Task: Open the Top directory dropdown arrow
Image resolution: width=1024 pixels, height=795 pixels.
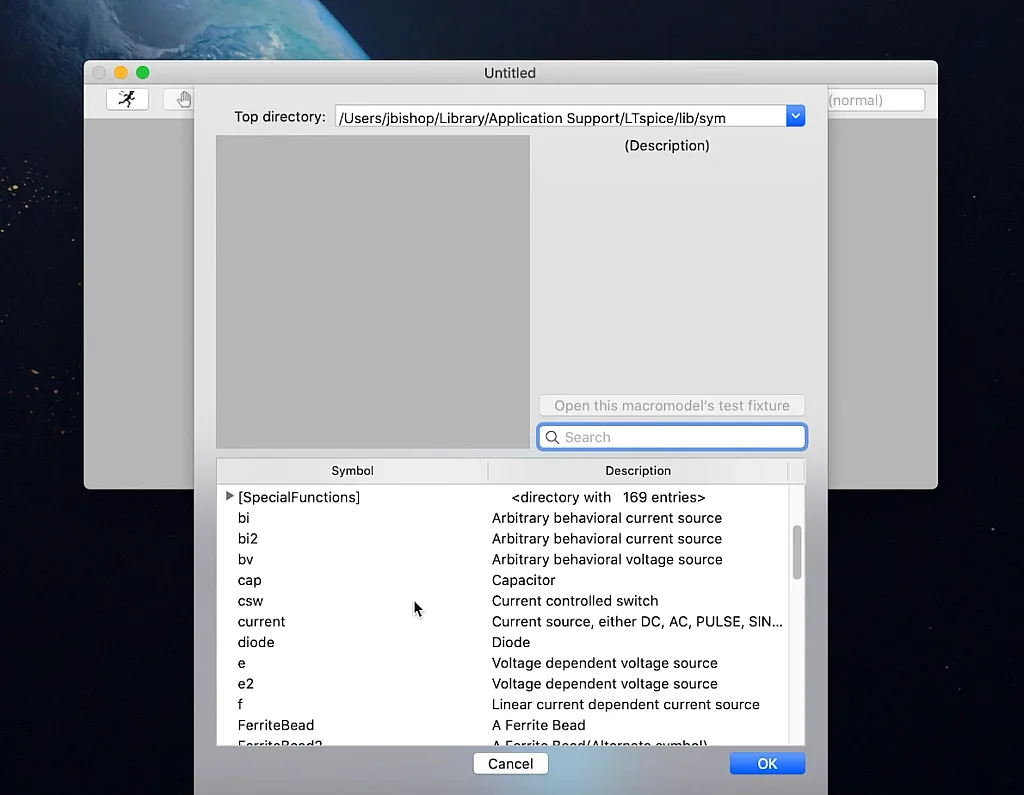Action: coord(795,117)
